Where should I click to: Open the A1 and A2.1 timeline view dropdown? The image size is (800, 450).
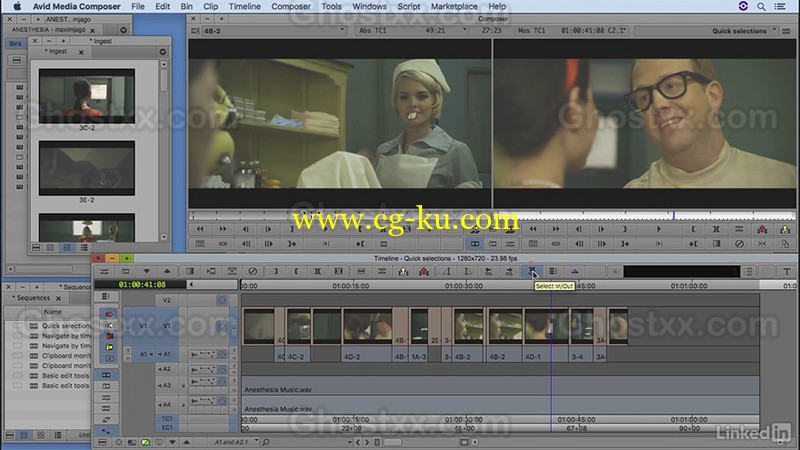(236, 442)
